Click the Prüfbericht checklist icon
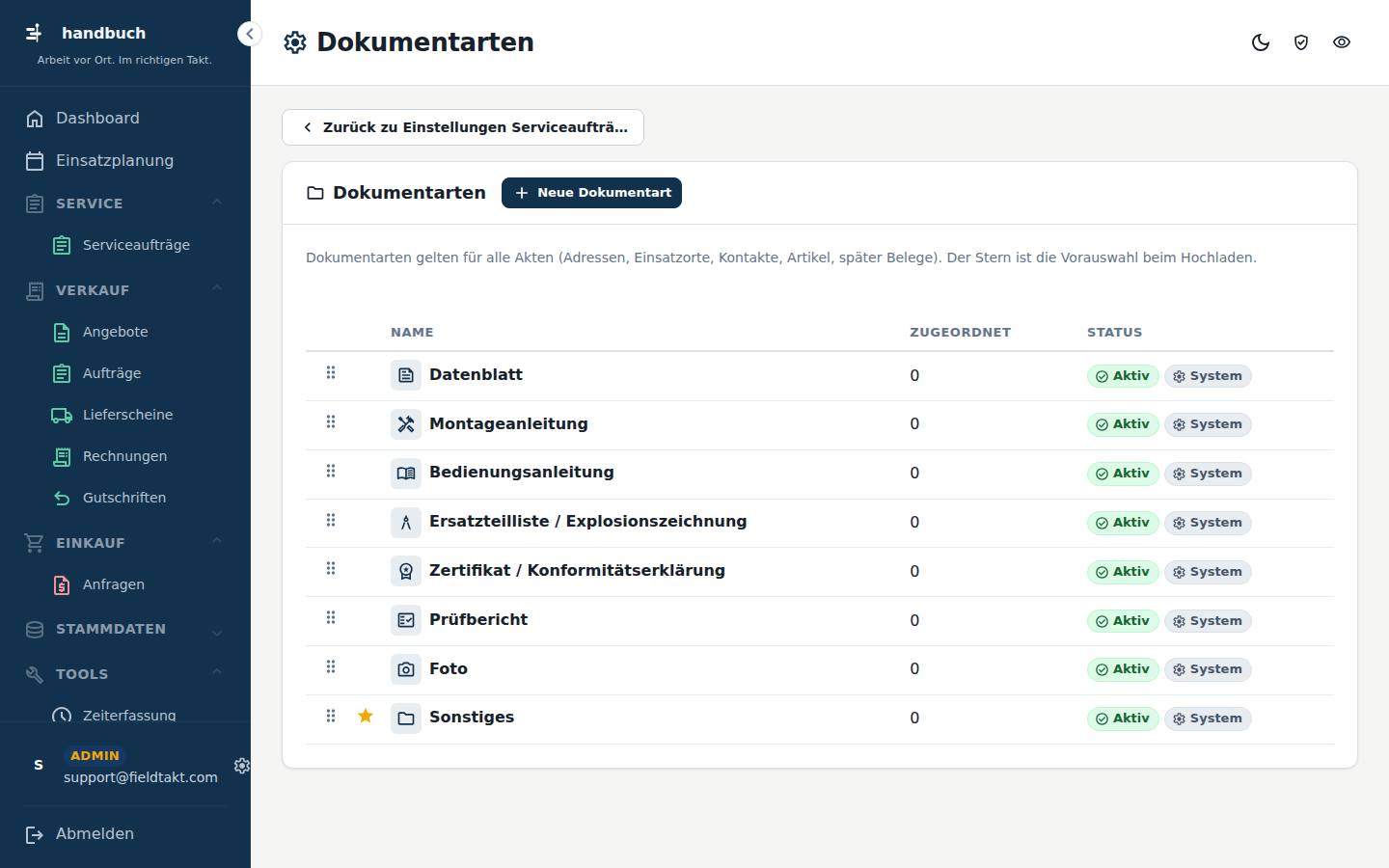The height and width of the screenshot is (868, 1389). 406,620
